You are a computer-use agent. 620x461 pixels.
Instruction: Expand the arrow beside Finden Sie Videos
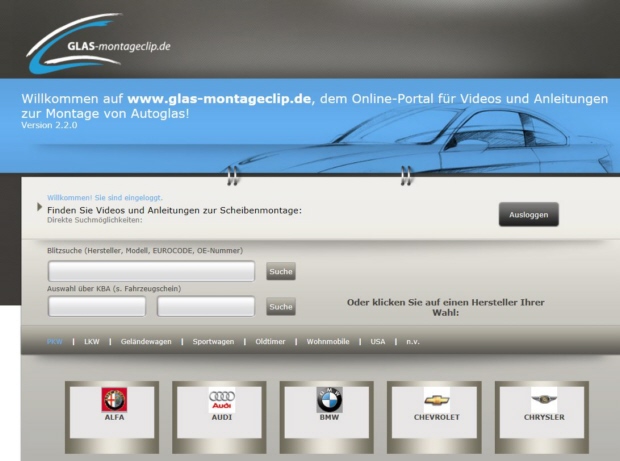[39, 207]
